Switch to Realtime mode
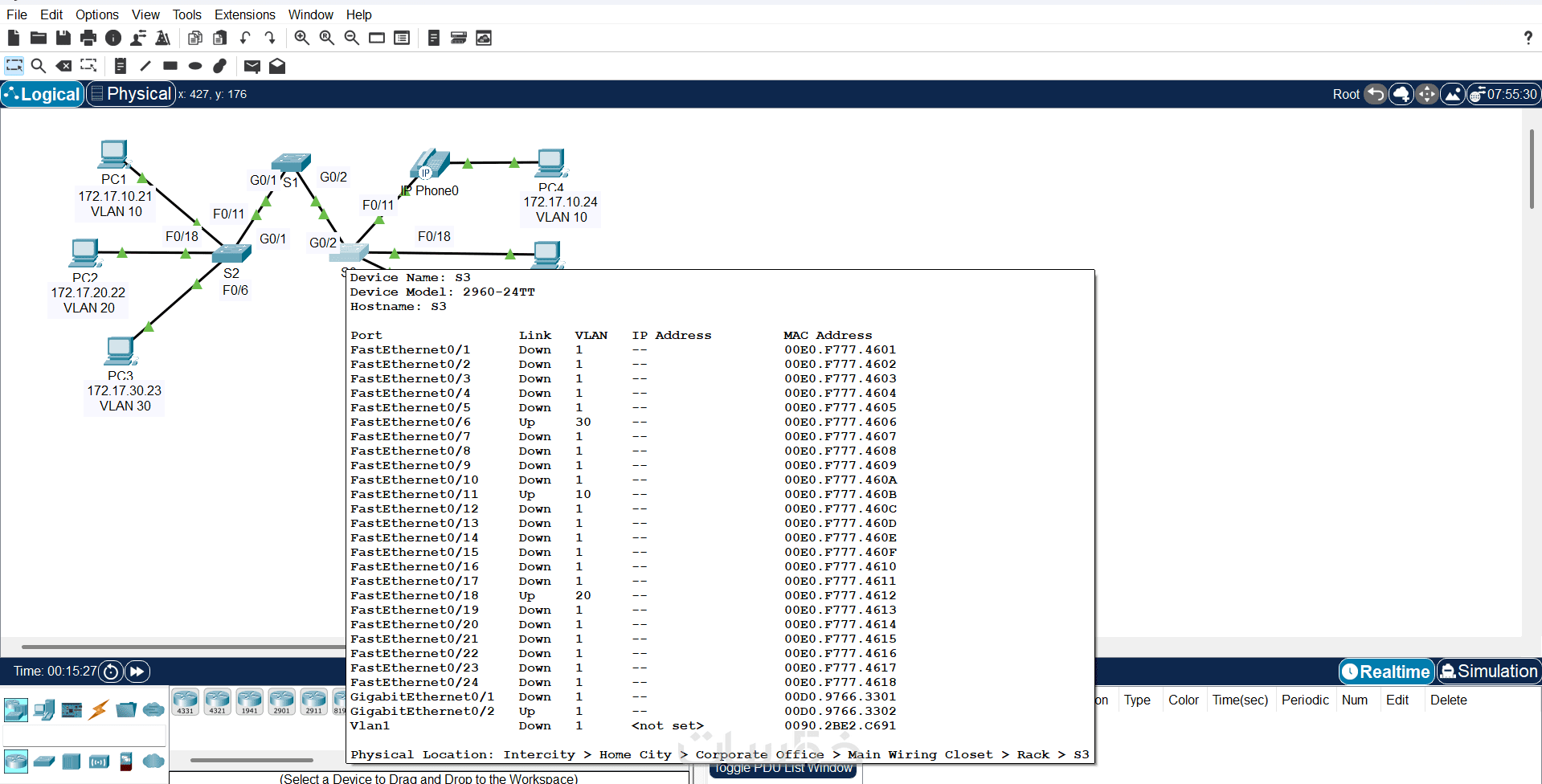This screenshot has width=1542, height=784. (x=1387, y=672)
